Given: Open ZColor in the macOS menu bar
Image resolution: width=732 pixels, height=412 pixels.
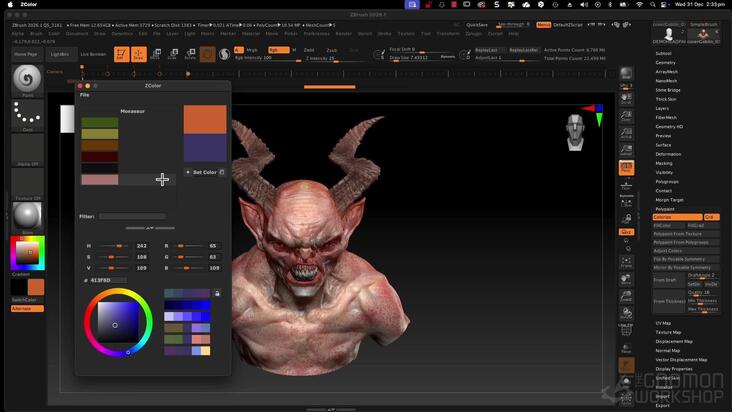Looking at the screenshot, I should point(28,4).
